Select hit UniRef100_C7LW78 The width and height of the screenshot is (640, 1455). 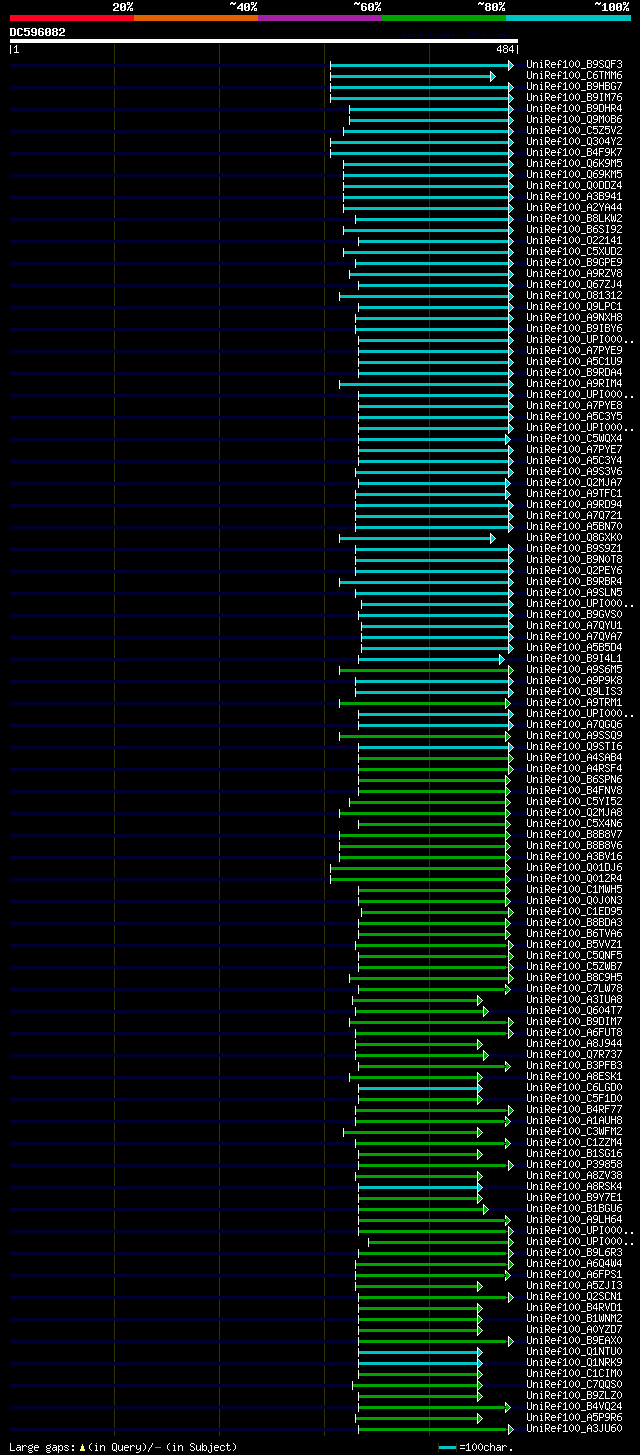click(x=574, y=989)
